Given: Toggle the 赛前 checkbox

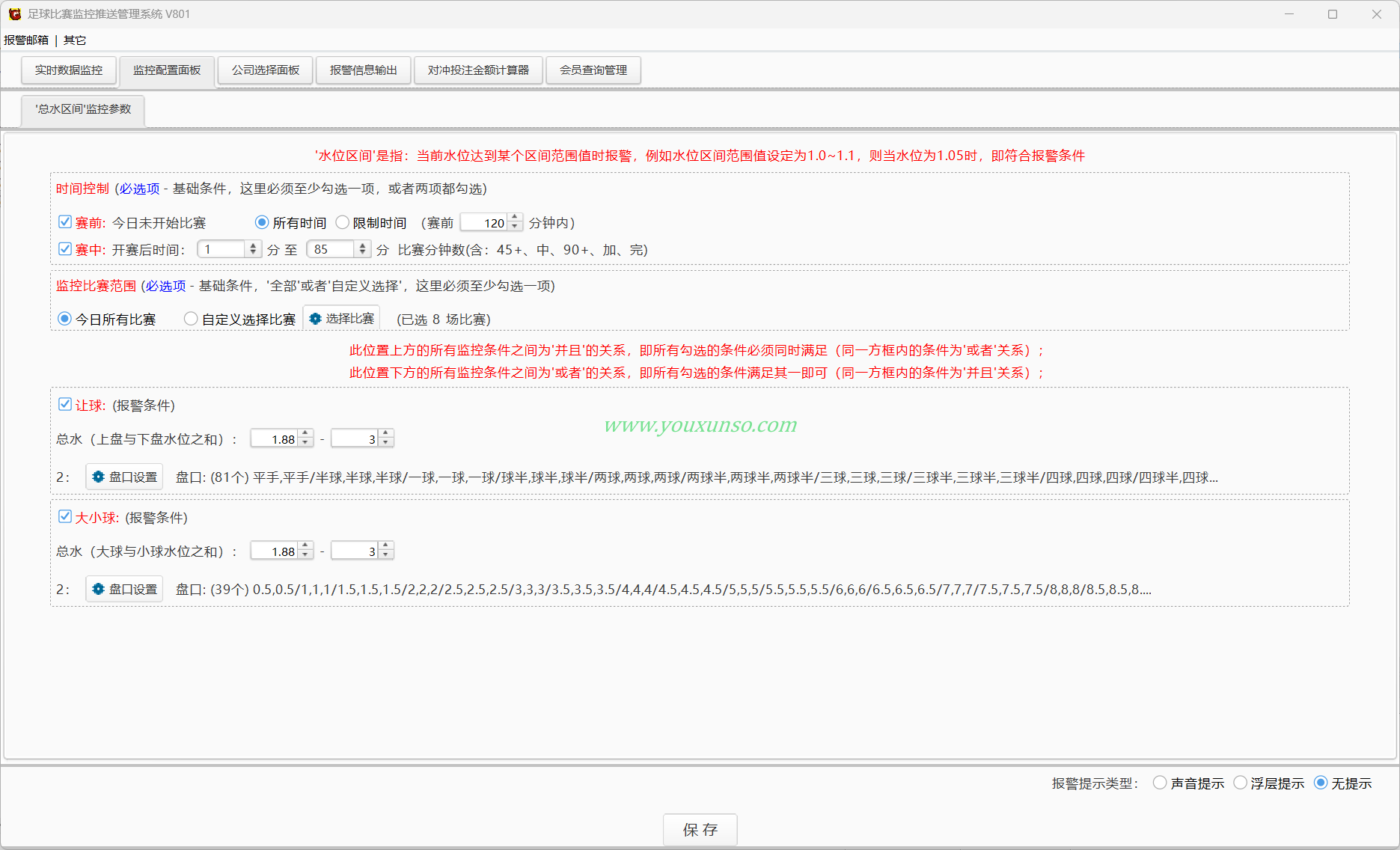Looking at the screenshot, I should (x=65, y=221).
